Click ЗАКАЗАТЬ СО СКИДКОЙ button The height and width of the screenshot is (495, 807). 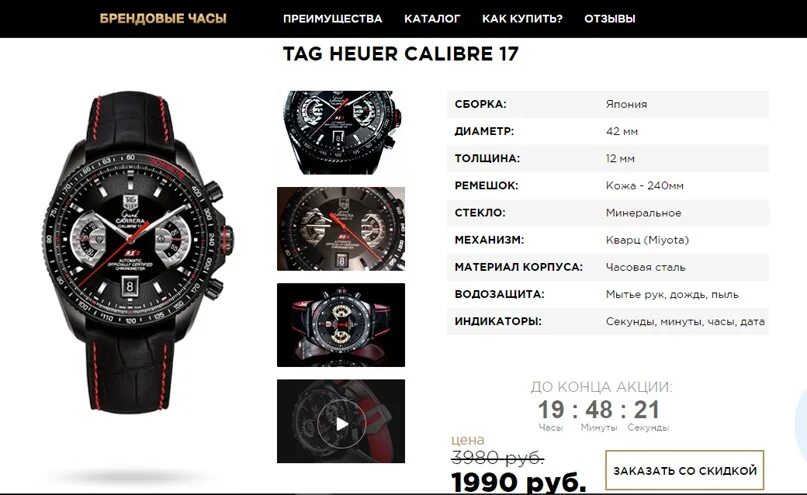[x=685, y=470]
